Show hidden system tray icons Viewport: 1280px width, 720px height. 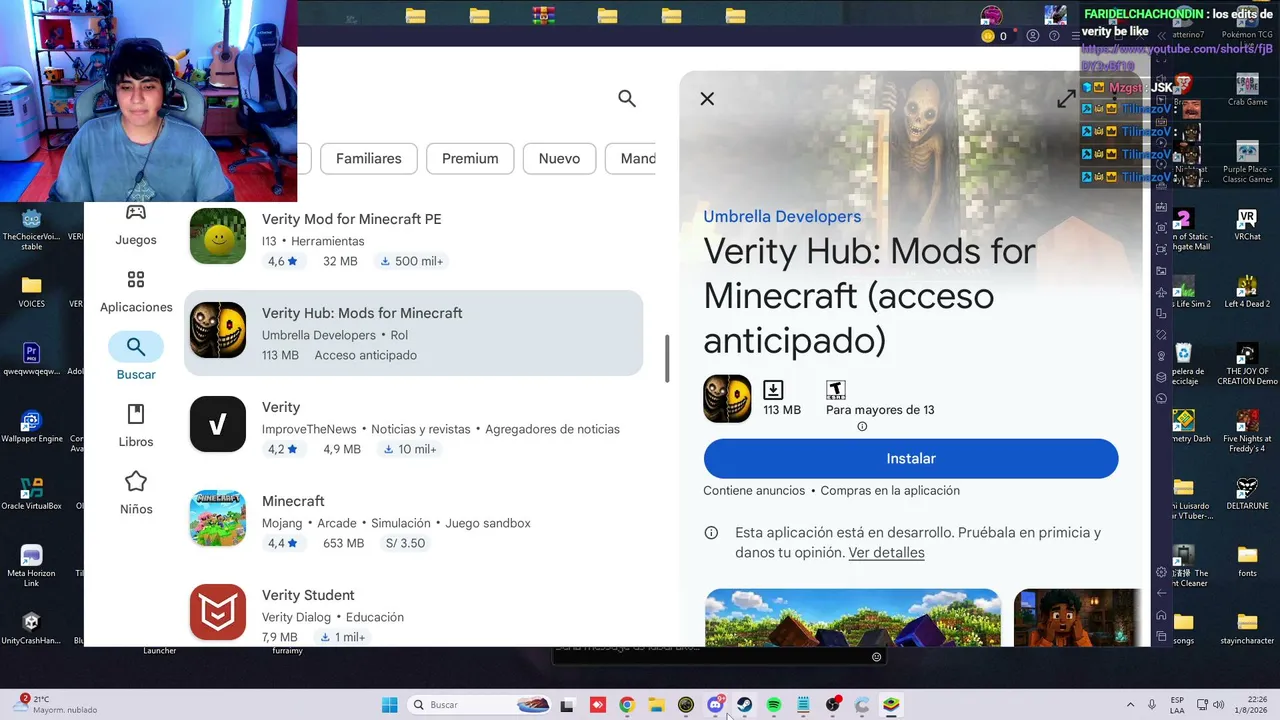coord(1130,705)
